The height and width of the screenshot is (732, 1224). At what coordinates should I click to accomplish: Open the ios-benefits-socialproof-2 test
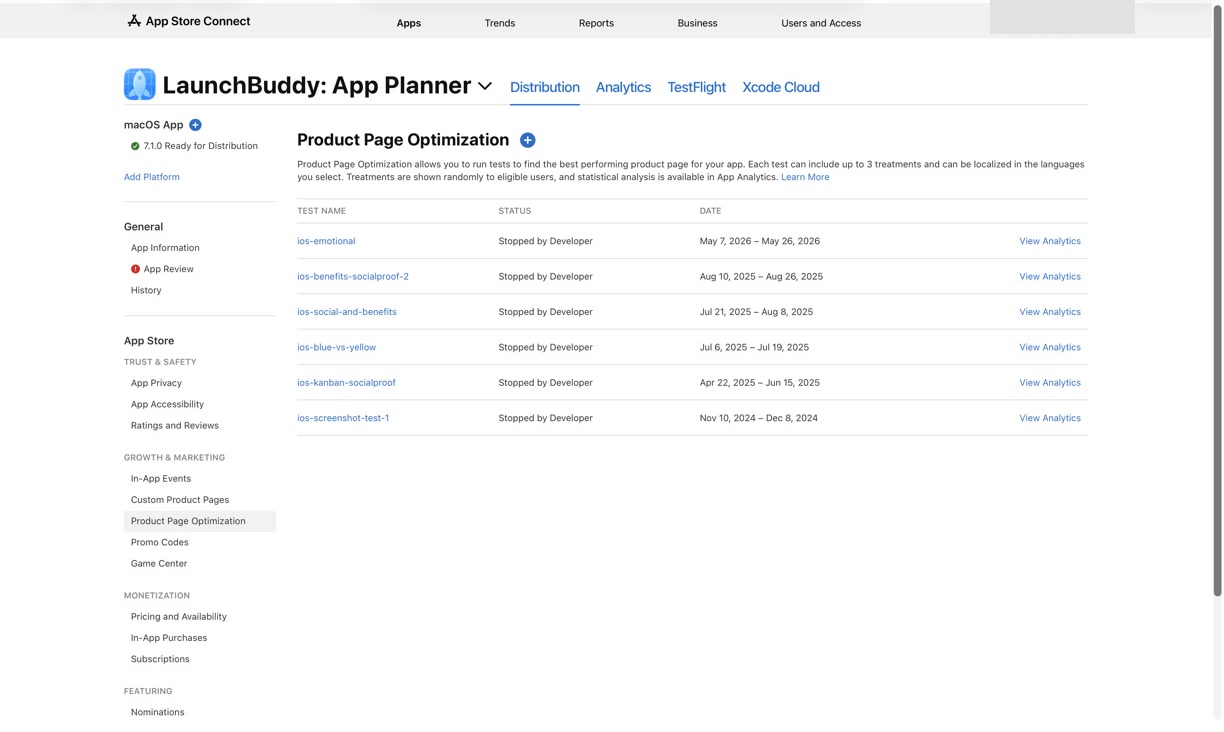[x=353, y=276]
